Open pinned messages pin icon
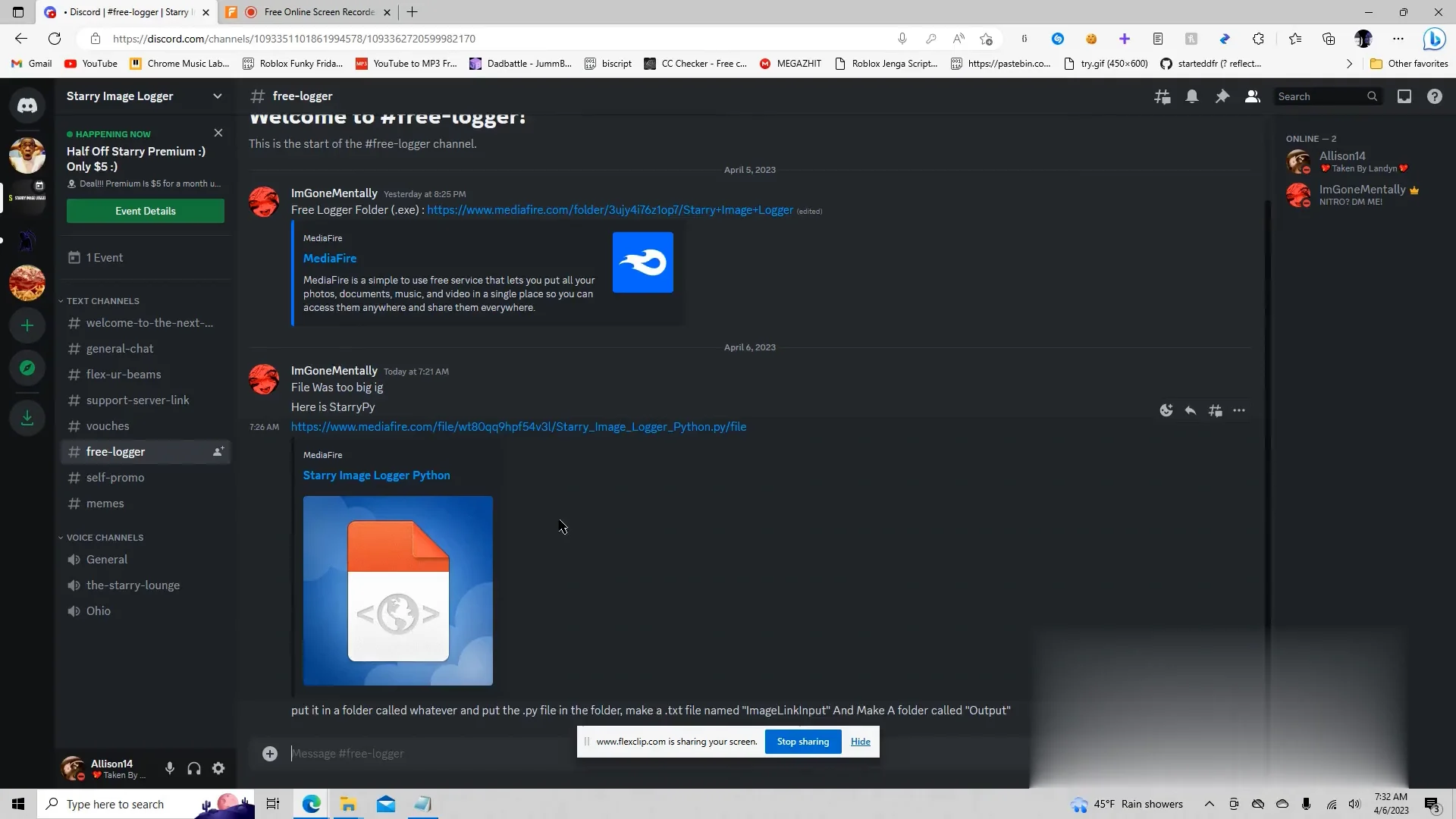Viewport: 1456px width, 819px height. [1222, 96]
